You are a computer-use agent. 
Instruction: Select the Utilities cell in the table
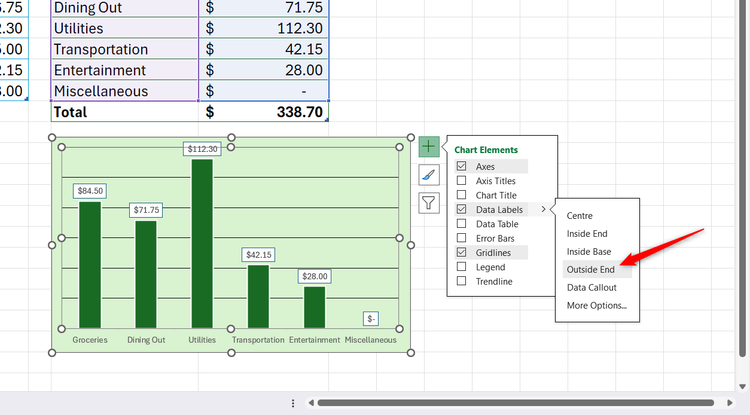pyautogui.click(x=124, y=28)
